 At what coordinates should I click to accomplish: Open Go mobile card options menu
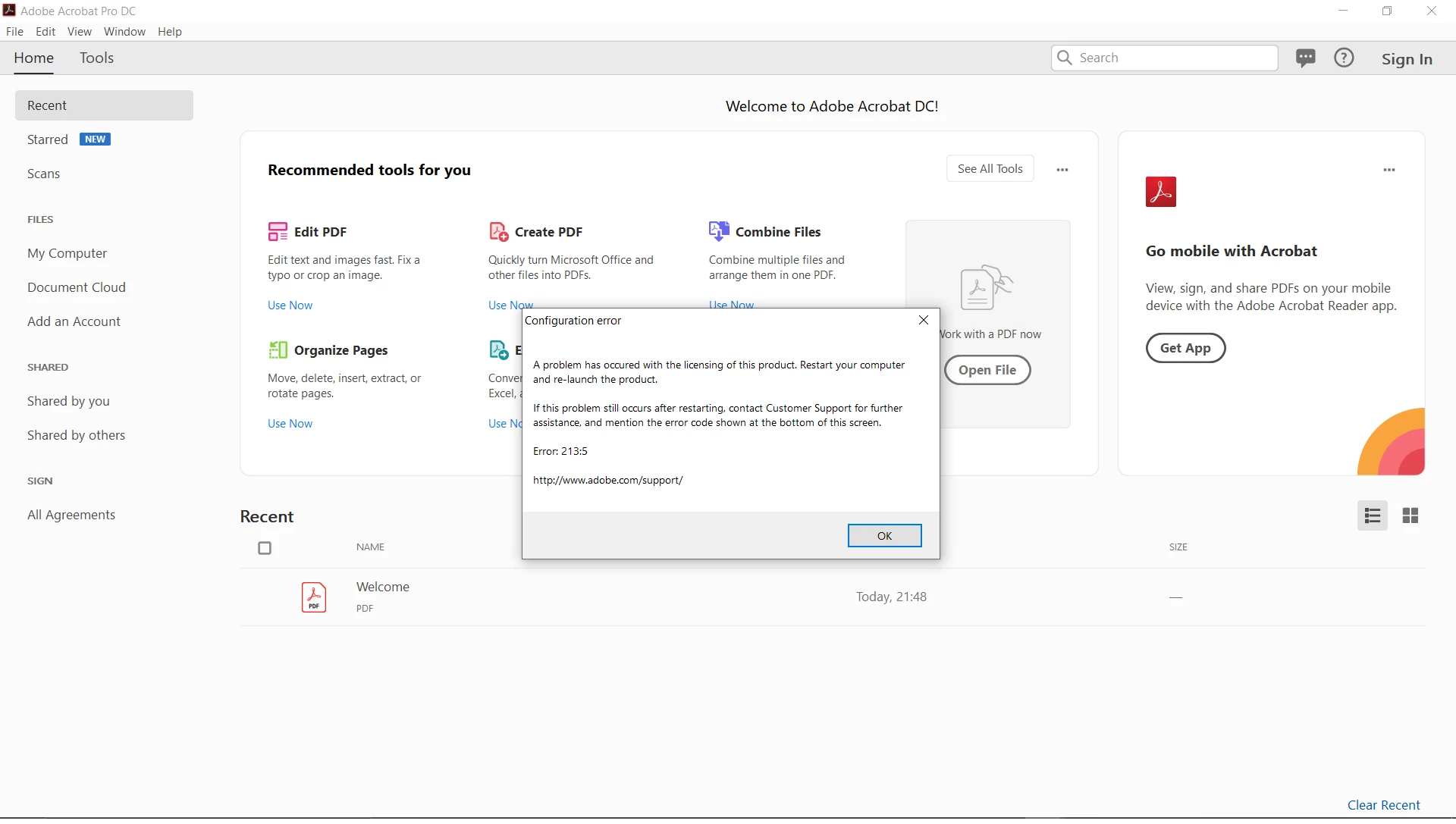pos(1389,170)
